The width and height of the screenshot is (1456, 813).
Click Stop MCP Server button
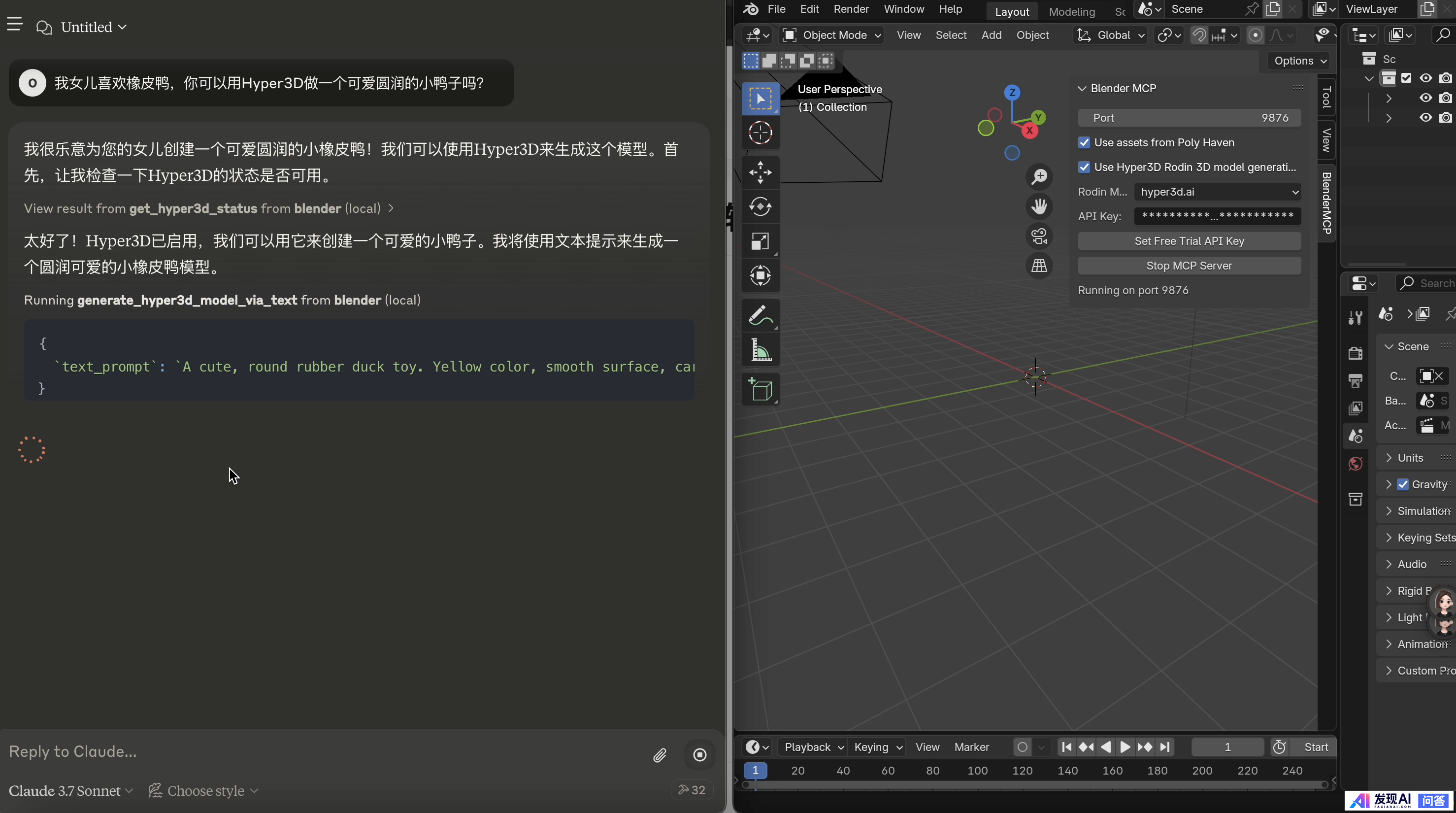click(1189, 266)
